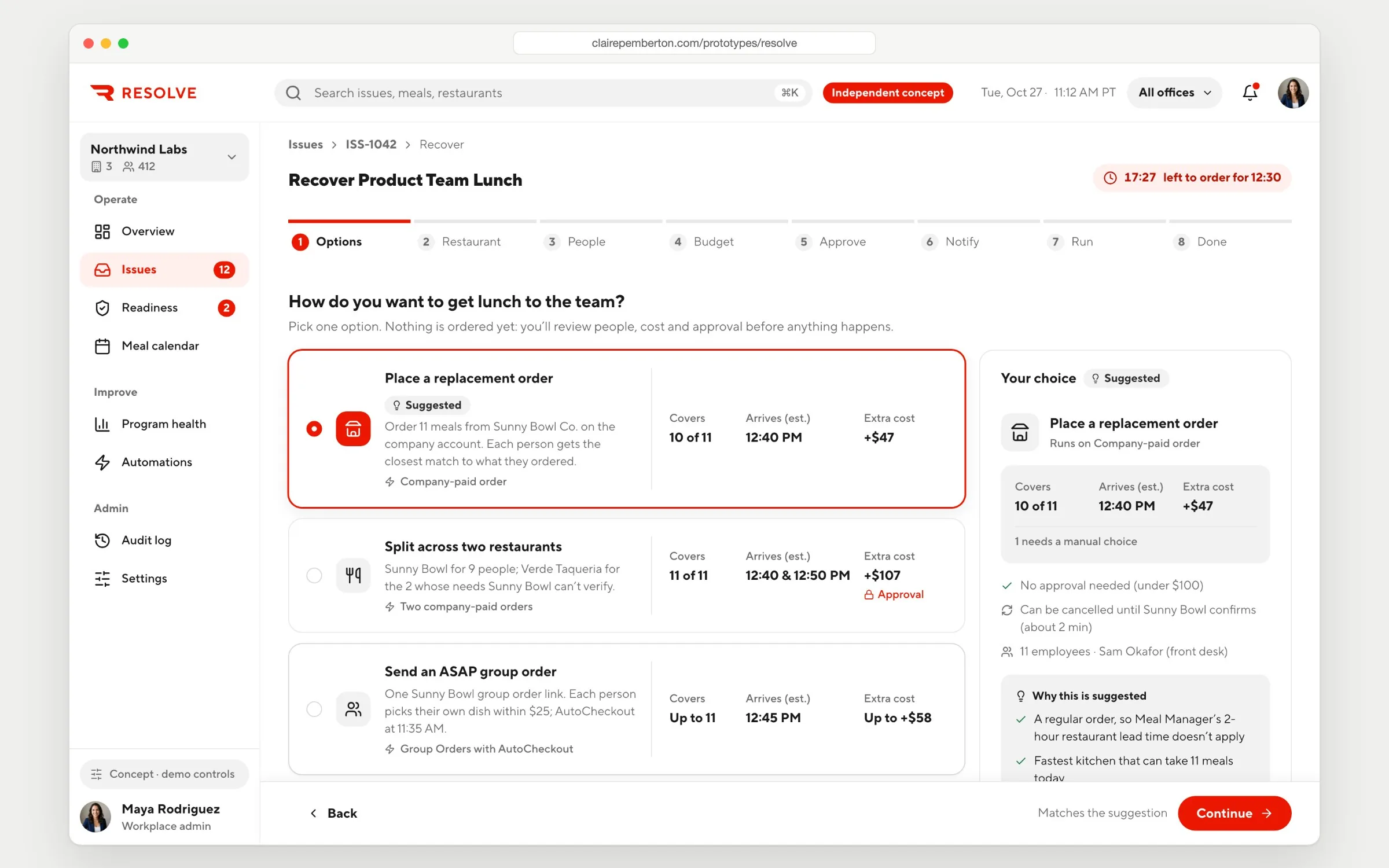
Task: Open Settings sliders item
Action: [x=164, y=579]
